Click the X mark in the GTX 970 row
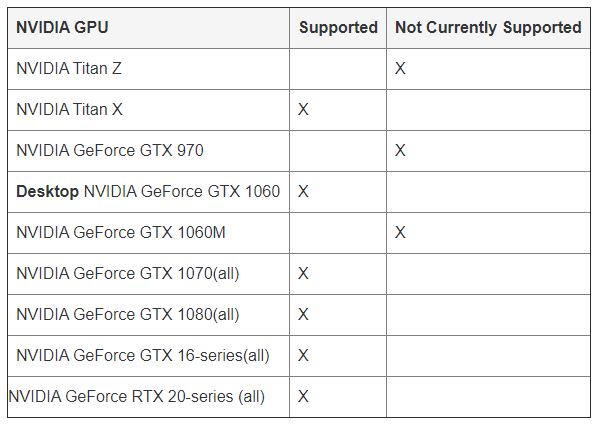This screenshot has height=428, width=604. tap(400, 150)
